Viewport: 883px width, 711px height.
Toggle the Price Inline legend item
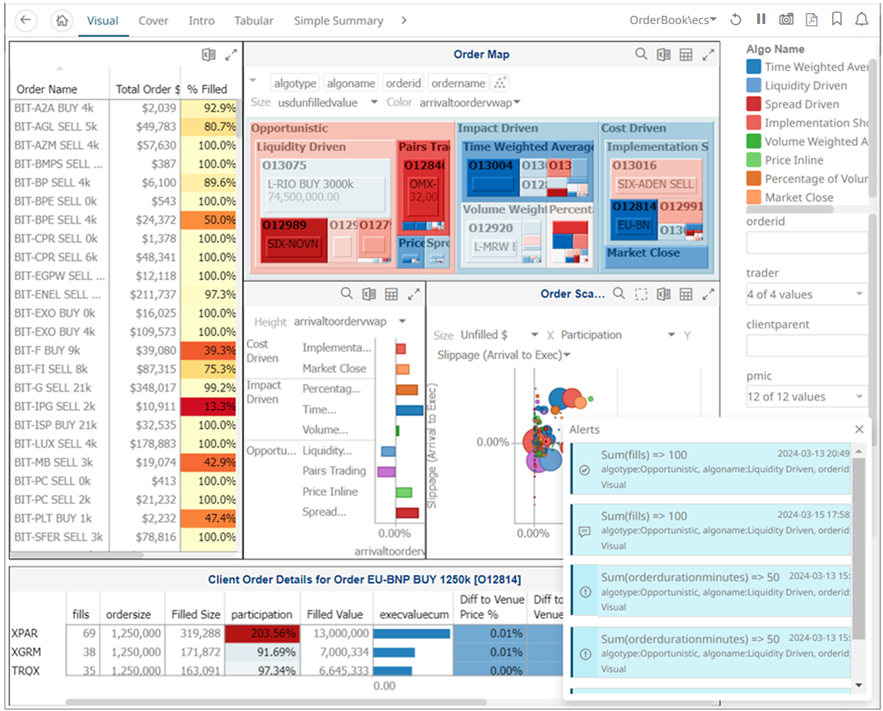tap(794, 160)
